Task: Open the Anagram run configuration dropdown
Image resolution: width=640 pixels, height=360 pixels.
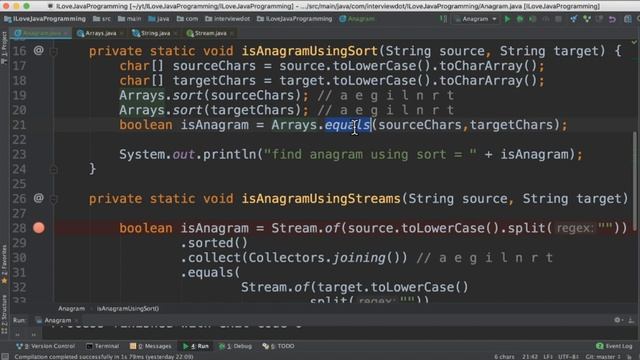Action: 476,19
